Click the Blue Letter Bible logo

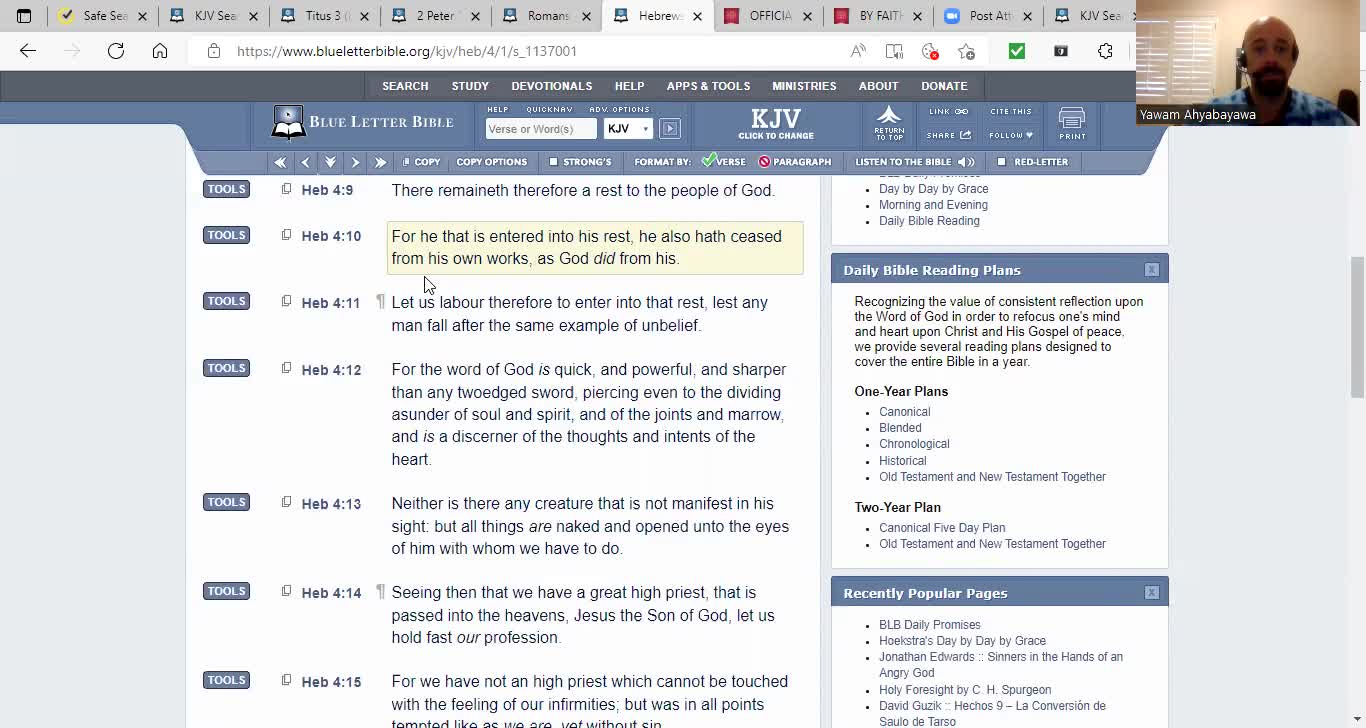click(363, 123)
